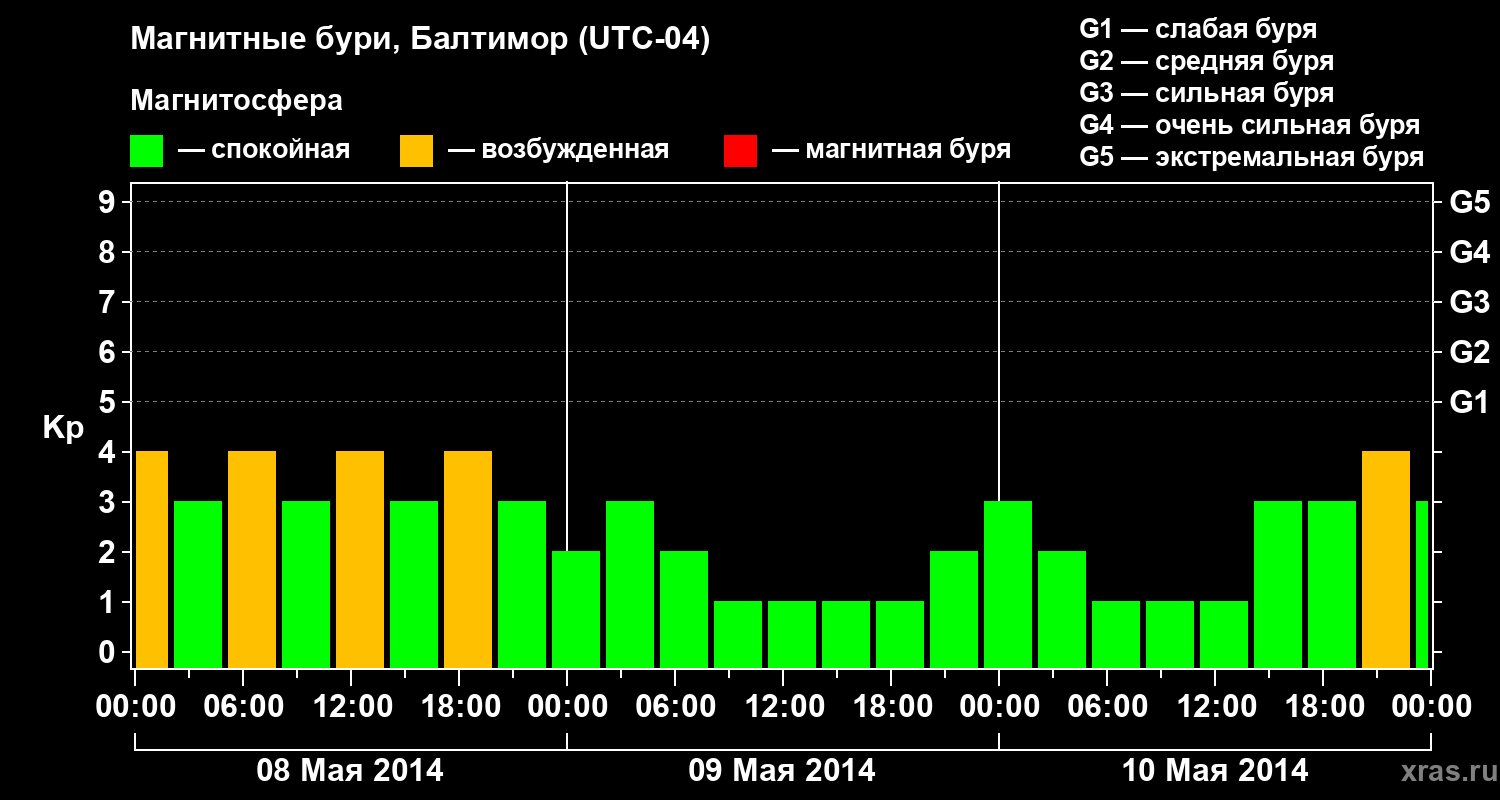Viewport: 1500px width, 800px height.
Task: Click the right-axis G1 storm level label
Action: (1470, 402)
